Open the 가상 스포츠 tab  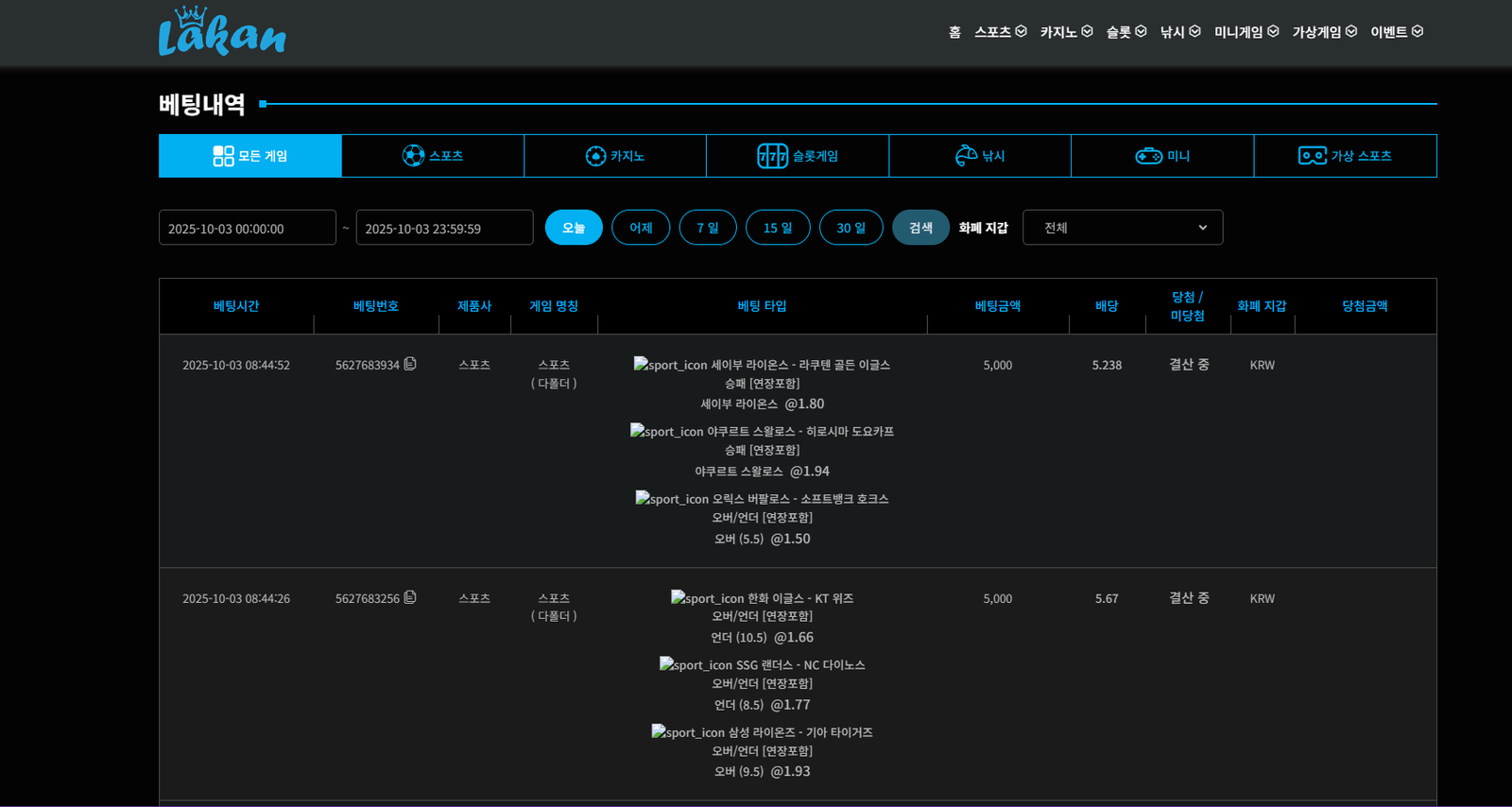(1345, 156)
